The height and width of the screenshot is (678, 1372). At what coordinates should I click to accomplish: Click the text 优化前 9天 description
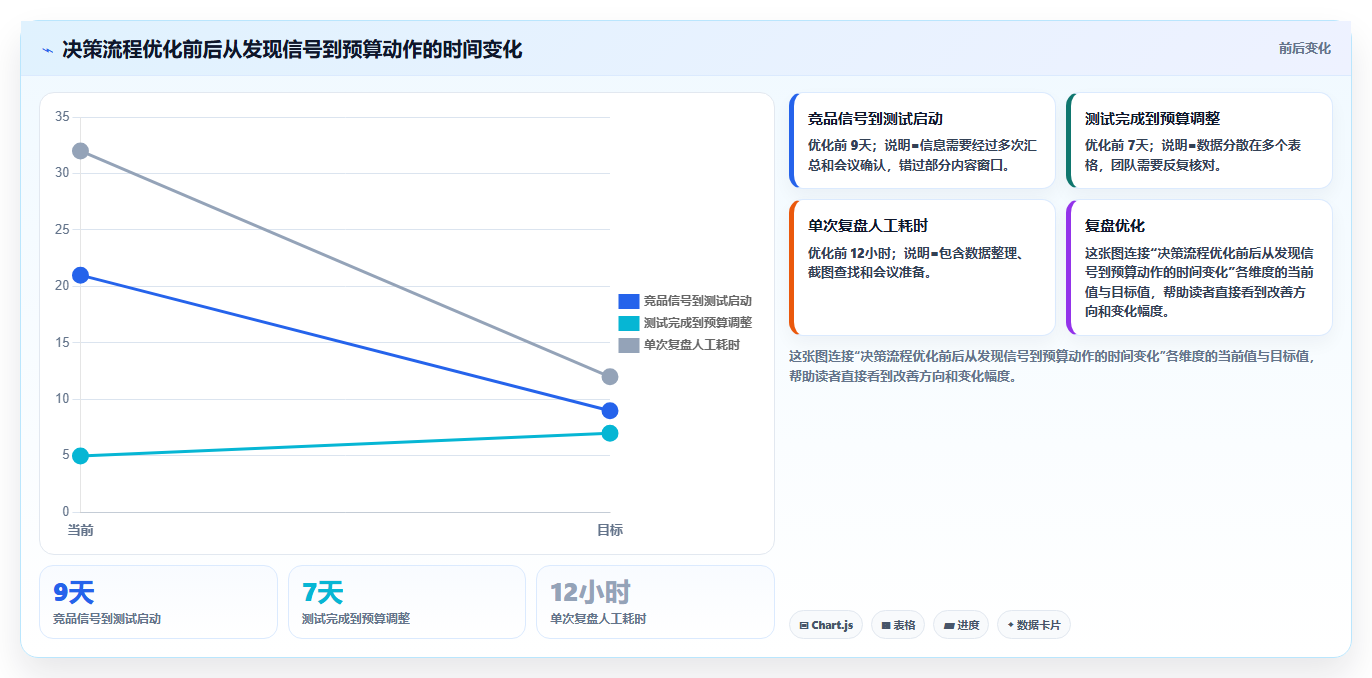tap(922, 155)
